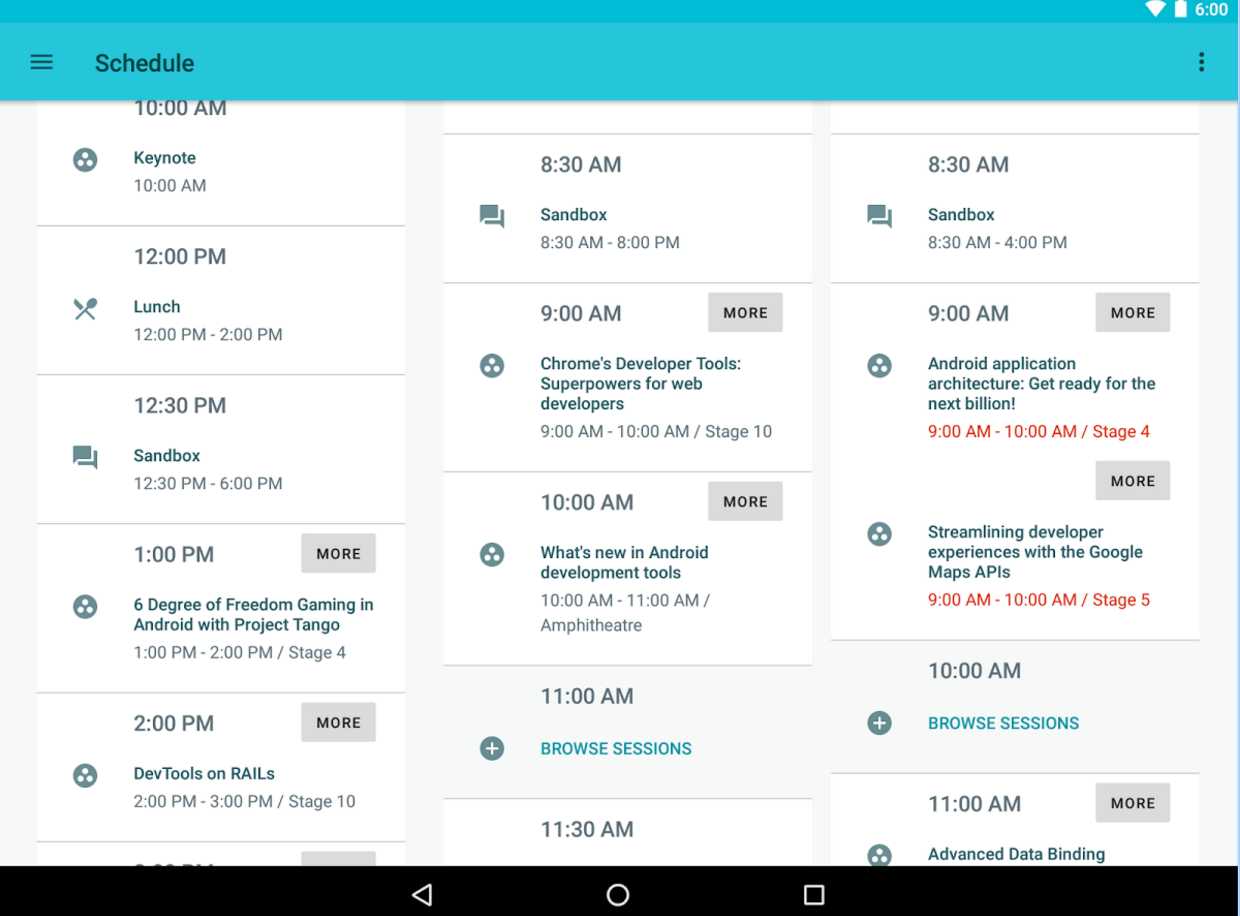Open the hamburger navigation menu
Viewport: 1240px width, 916px height.
point(41,62)
